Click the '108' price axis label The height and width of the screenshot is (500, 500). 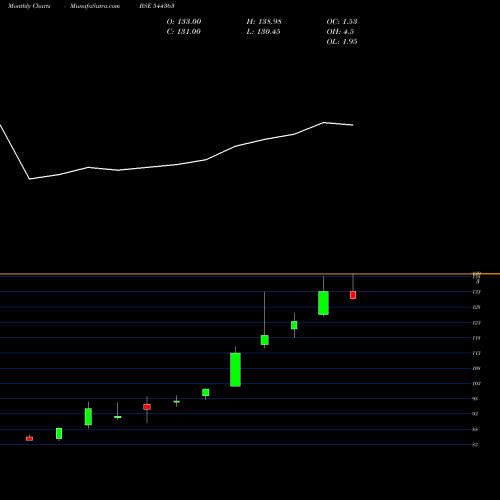tap(477, 368)
